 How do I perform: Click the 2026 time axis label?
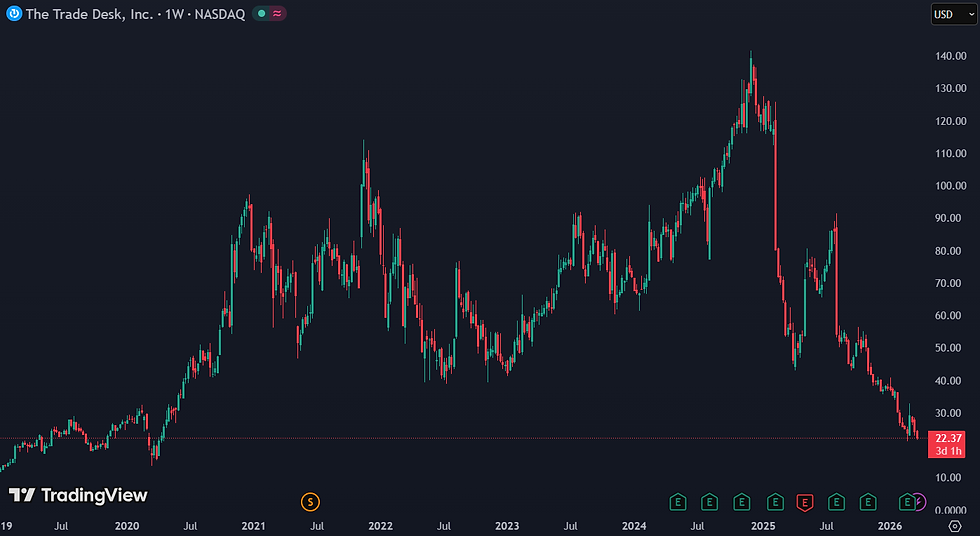click(x=889, y=526)
